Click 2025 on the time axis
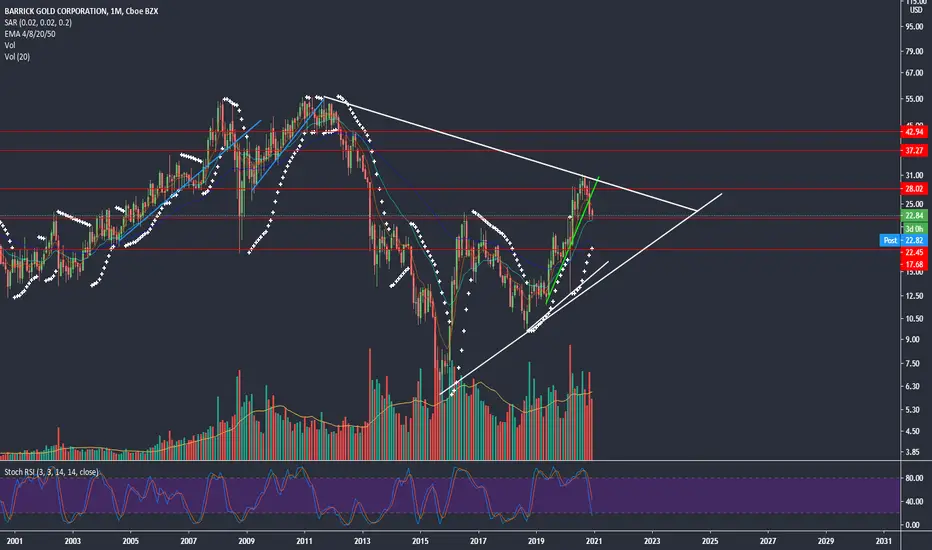Viewport: 932px width, 550px height. 710,541
